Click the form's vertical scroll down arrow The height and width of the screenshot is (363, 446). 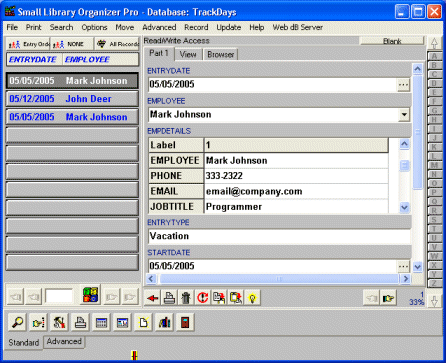click(x=417, y=267)
